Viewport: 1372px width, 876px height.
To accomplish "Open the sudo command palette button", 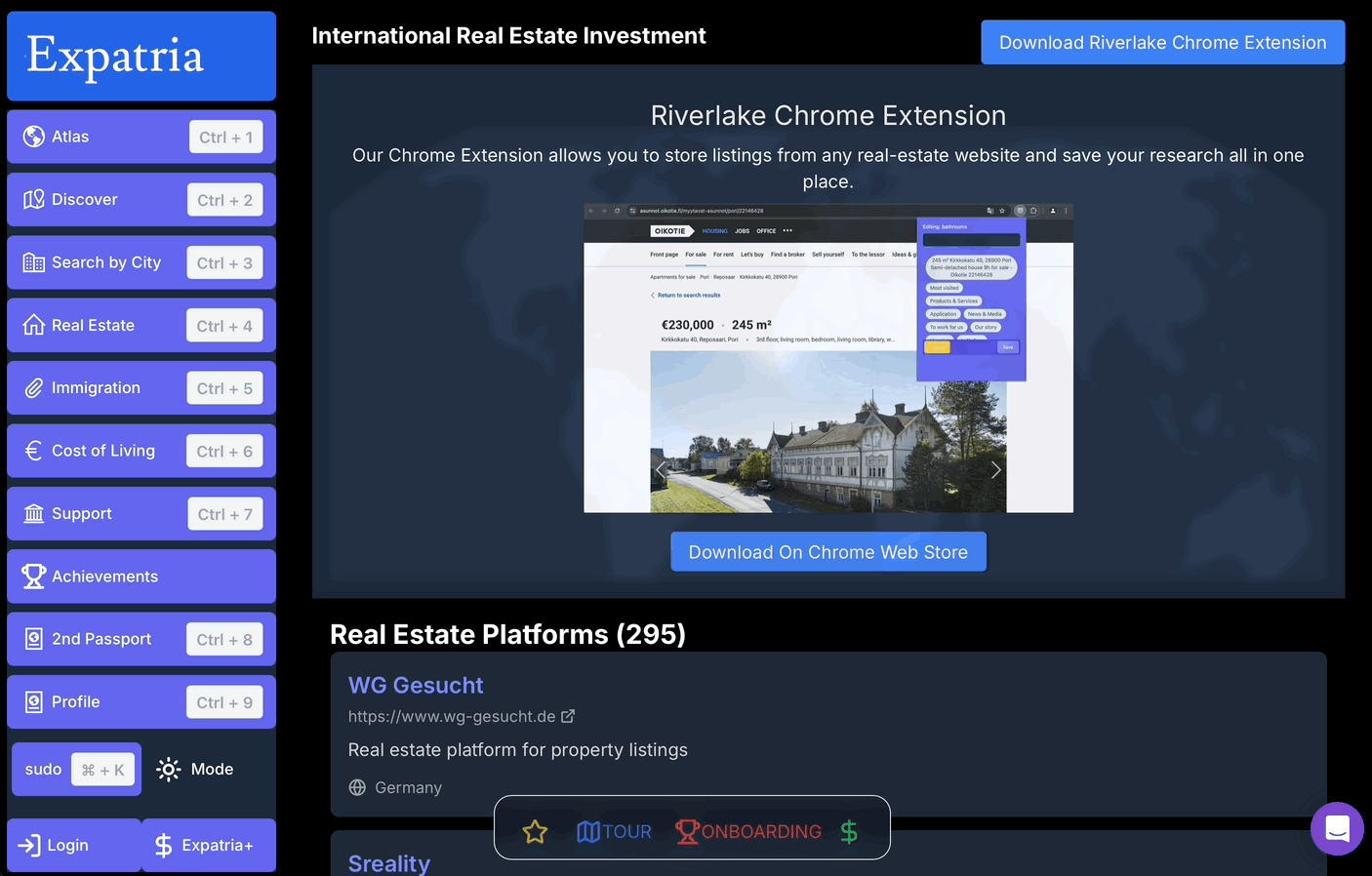I will [76, 770].
